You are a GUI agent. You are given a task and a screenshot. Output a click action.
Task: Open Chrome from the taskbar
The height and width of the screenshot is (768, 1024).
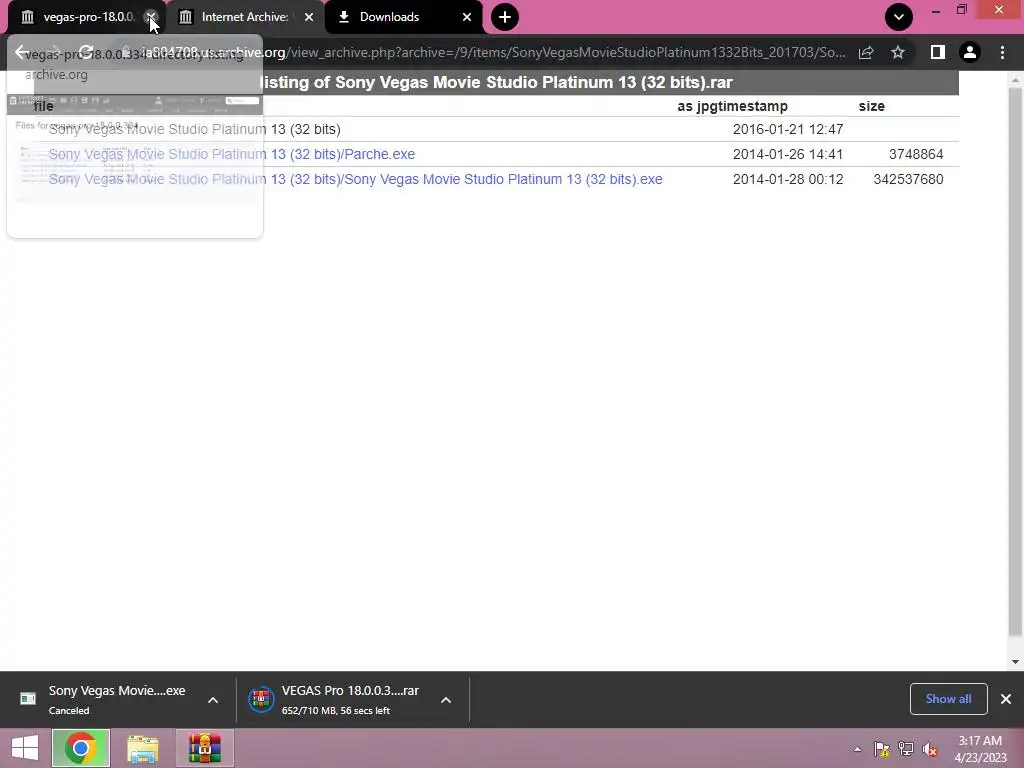[x=81, y=748]
